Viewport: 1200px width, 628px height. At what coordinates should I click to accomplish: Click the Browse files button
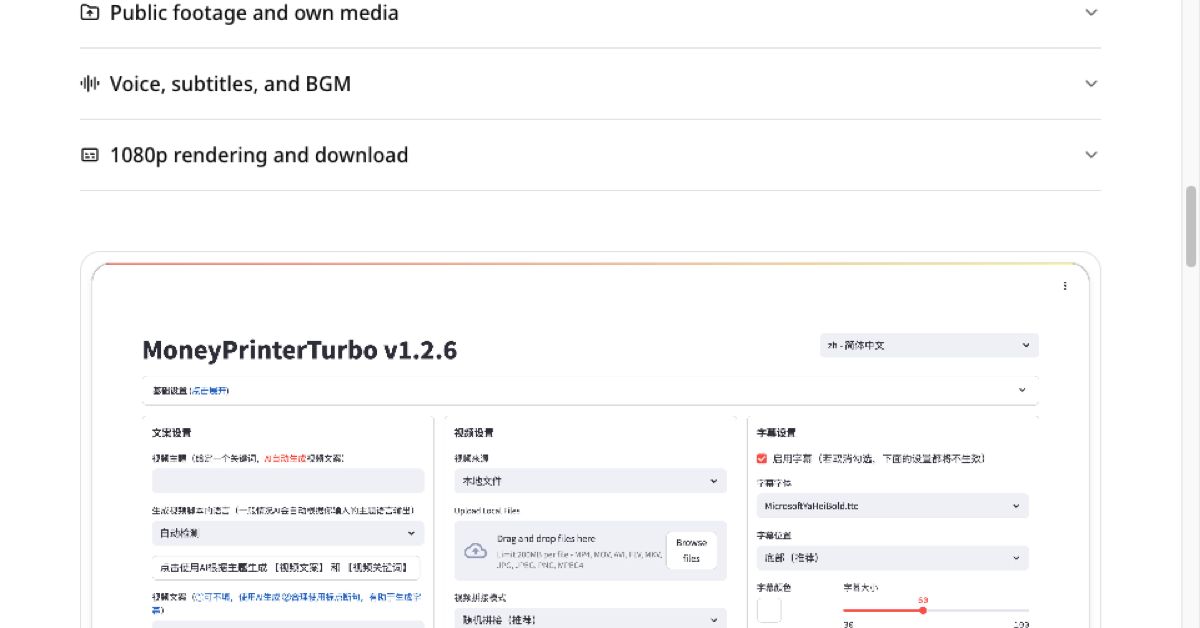tap(691, 551)
